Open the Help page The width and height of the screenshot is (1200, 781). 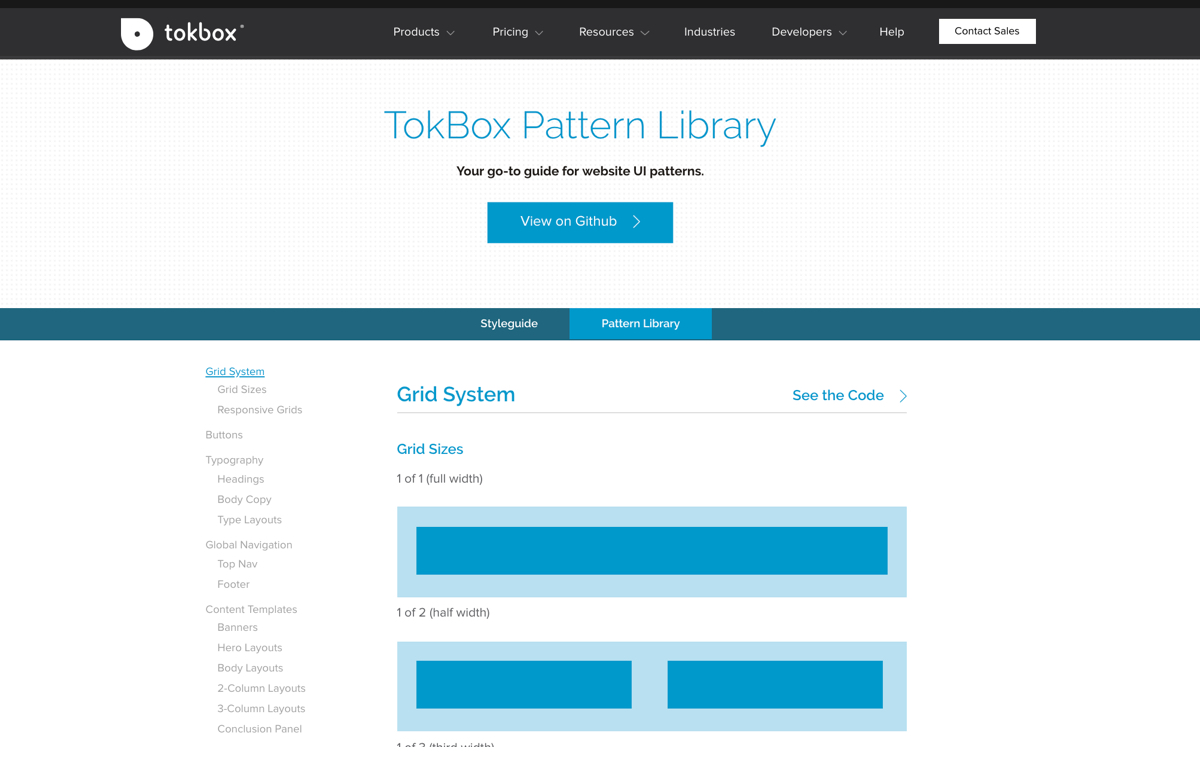892,32
